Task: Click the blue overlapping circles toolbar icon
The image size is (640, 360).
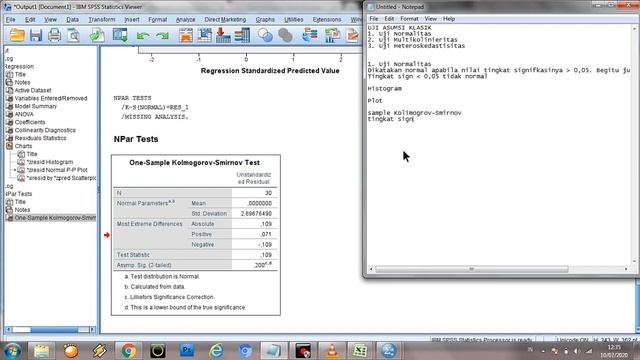Action: coord(265,36)
